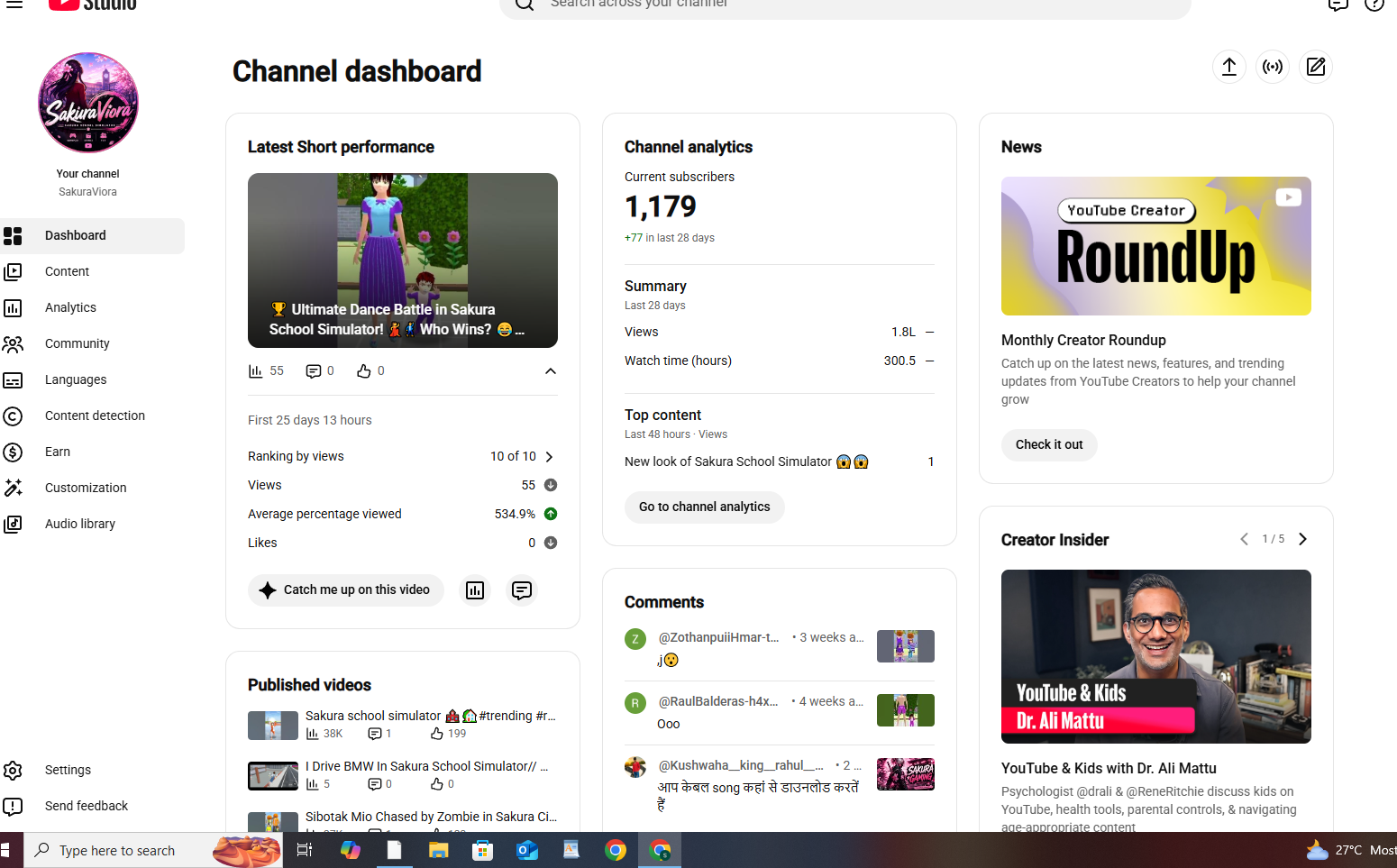Select the Content menu label
Image resolution: width=1397 pixels, height=868 pixels.
pyautogui.click(x=67, y=271)
